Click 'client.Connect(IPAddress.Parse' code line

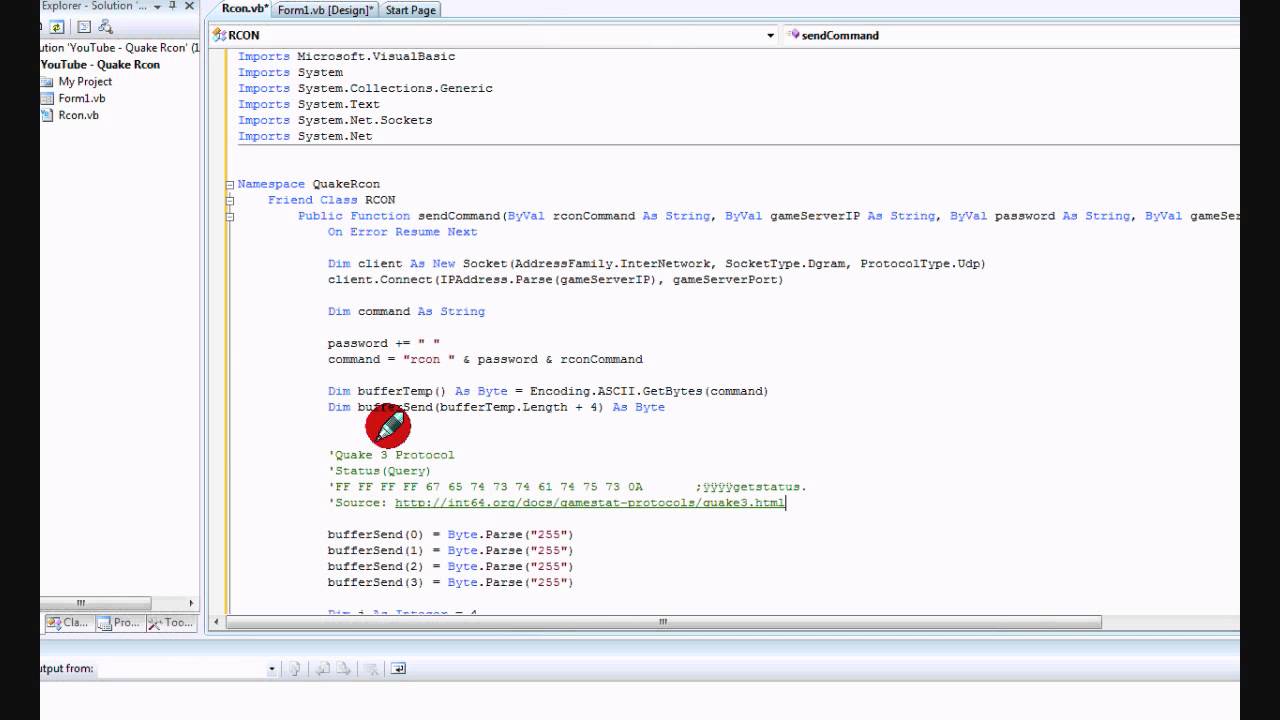[555, 280]
